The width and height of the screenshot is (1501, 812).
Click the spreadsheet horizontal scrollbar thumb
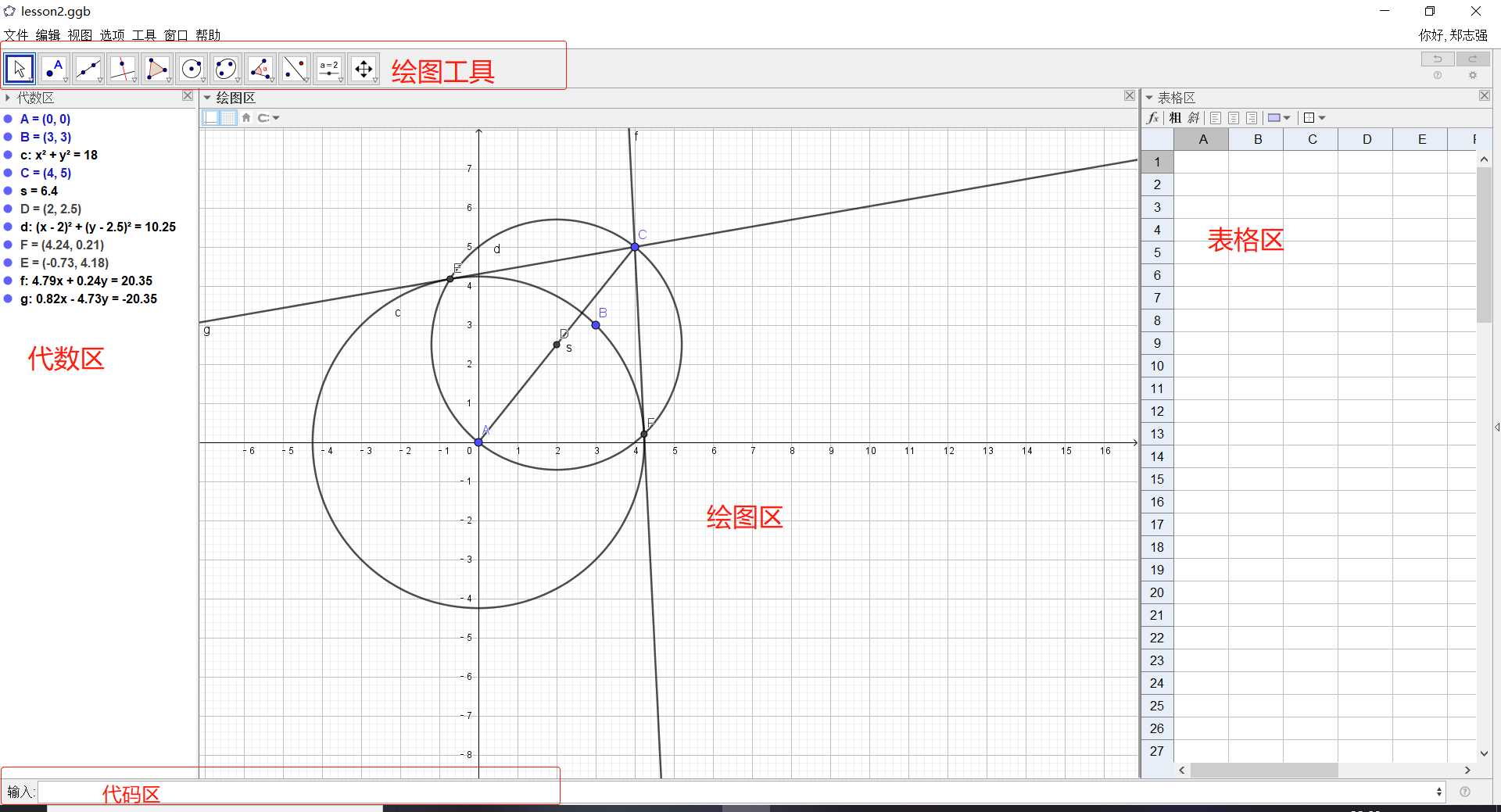pyautogui.click(x=1264, y=771)
